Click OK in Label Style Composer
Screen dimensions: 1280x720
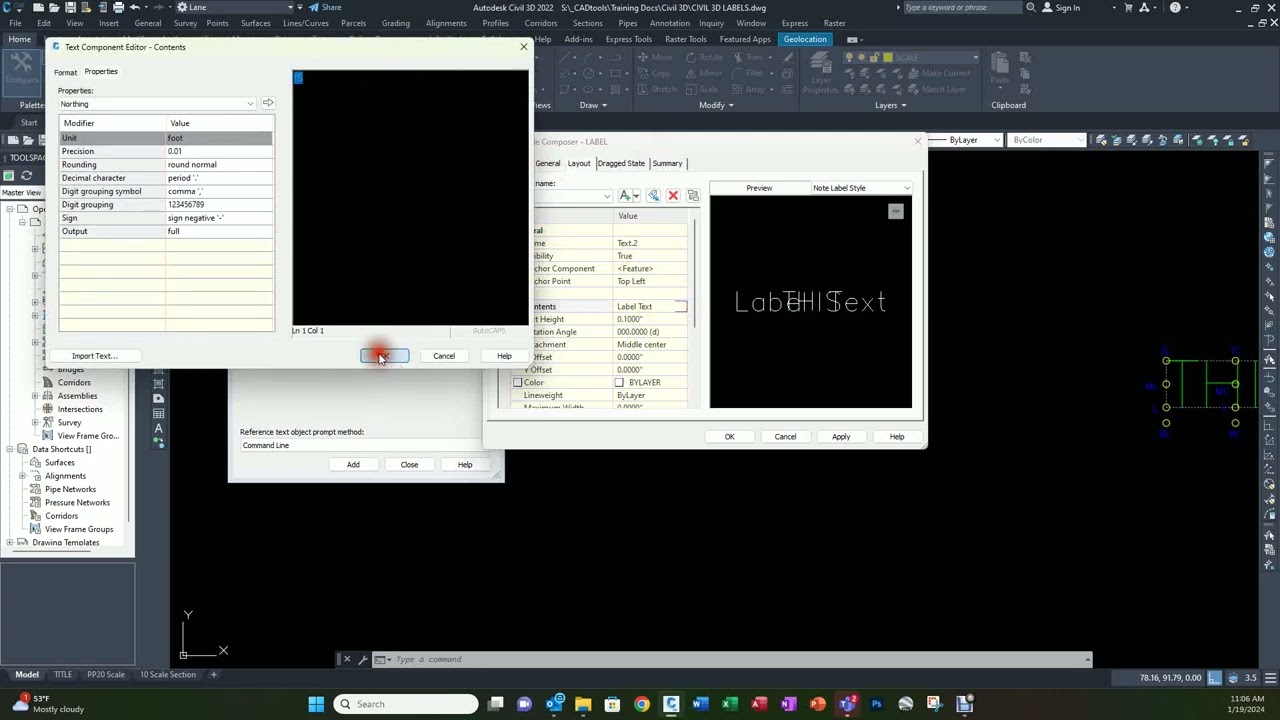(x=729, y=437)
